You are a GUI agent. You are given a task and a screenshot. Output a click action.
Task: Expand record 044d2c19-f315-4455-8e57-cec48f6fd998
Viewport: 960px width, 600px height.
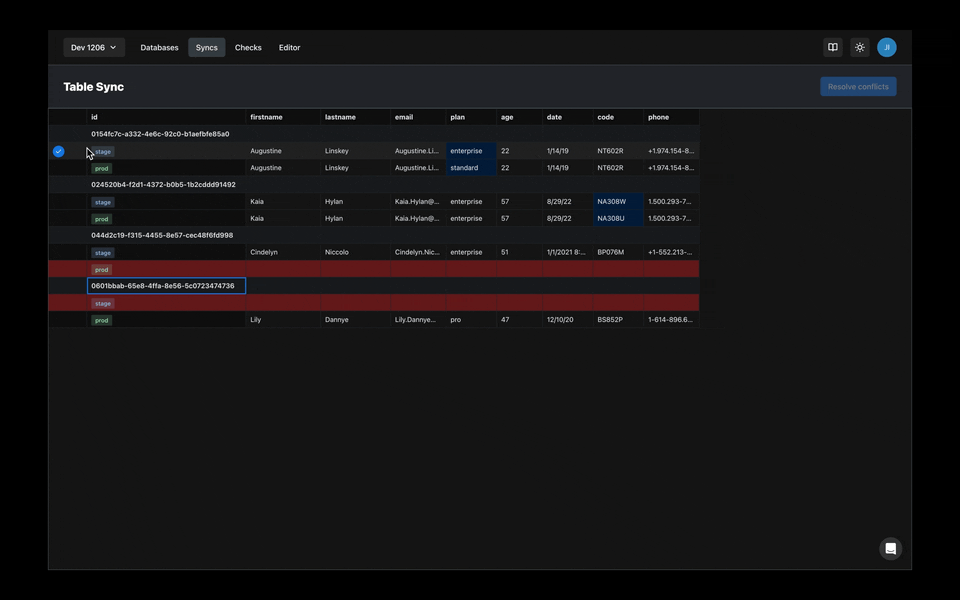pyautogui.click(x=160, y=234)
